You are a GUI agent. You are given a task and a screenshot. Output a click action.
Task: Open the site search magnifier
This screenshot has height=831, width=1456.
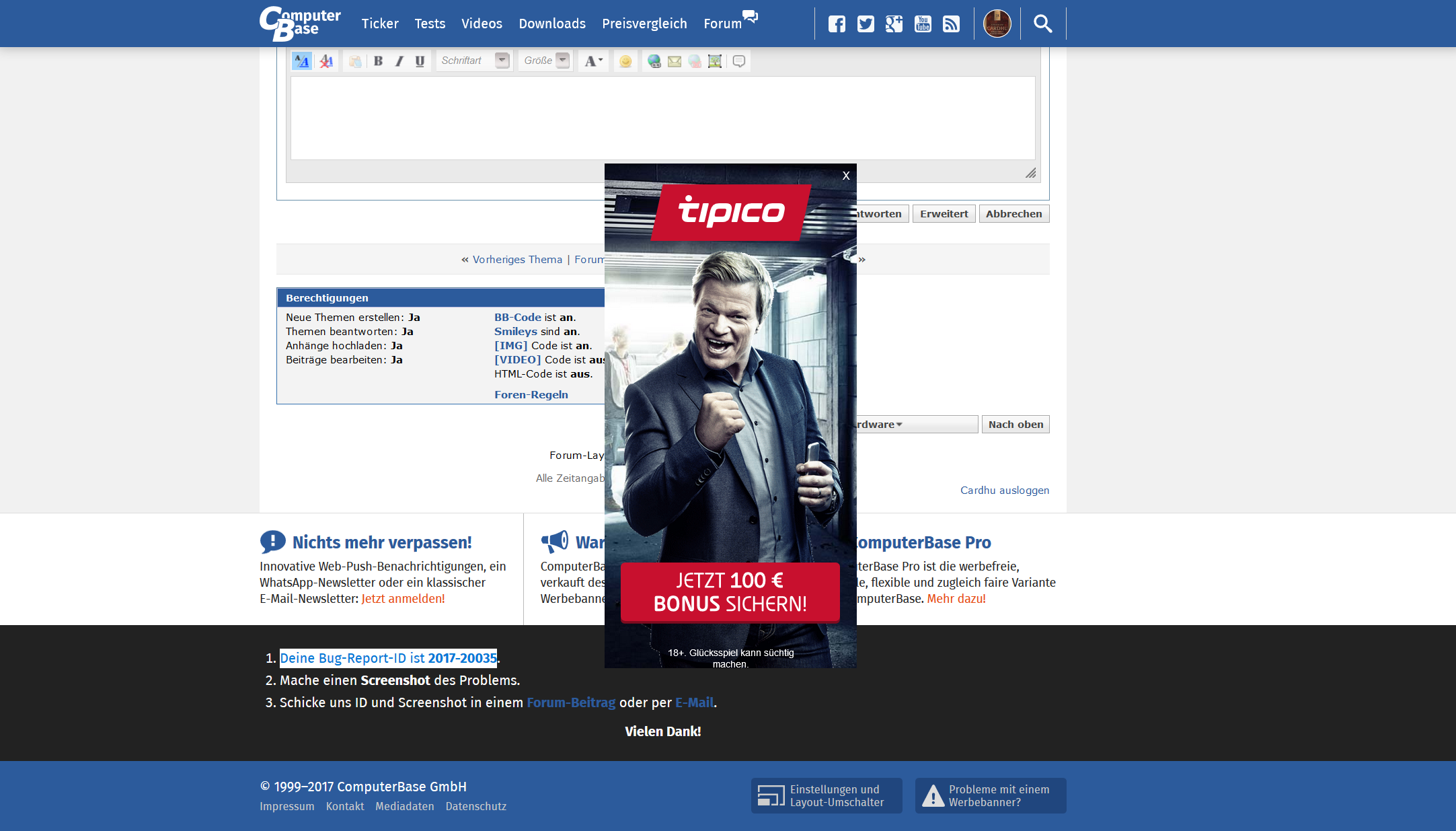1042,24
